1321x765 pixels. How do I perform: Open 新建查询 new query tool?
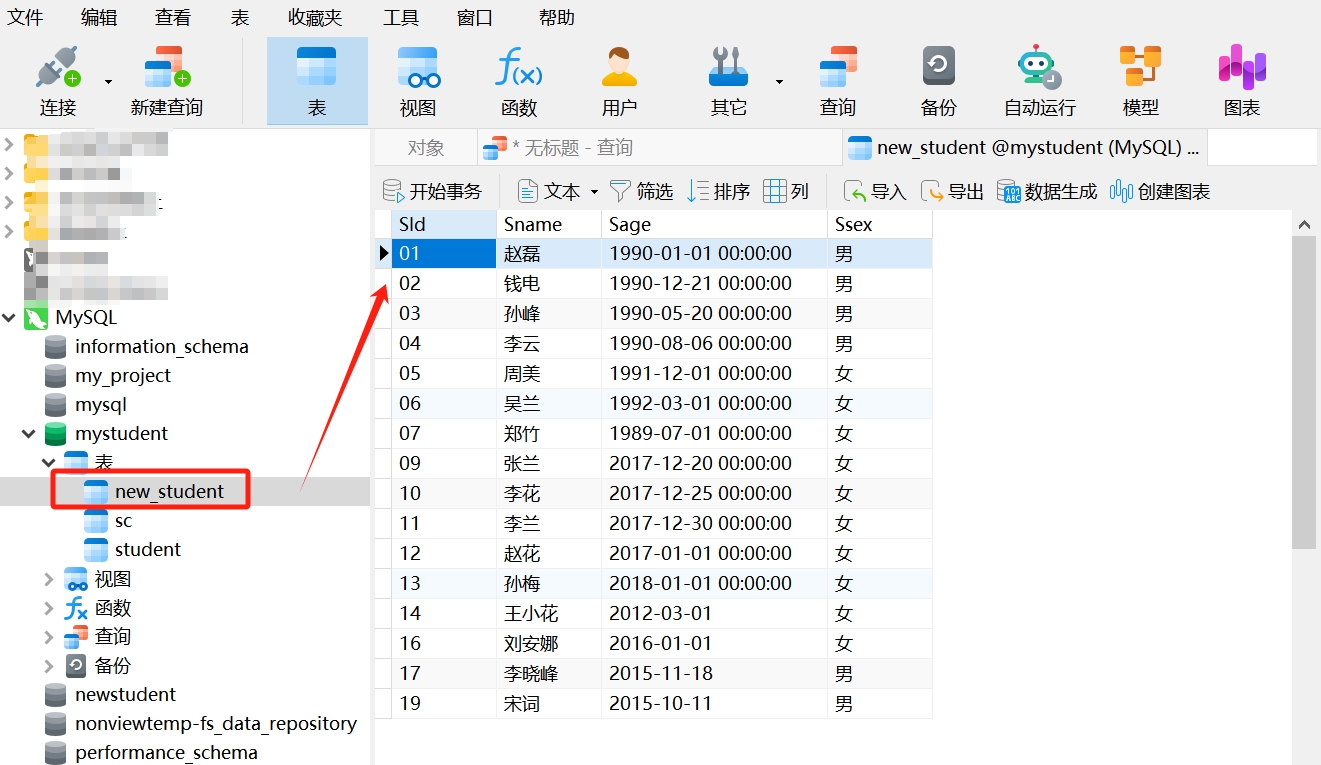[x=166, y=69]
